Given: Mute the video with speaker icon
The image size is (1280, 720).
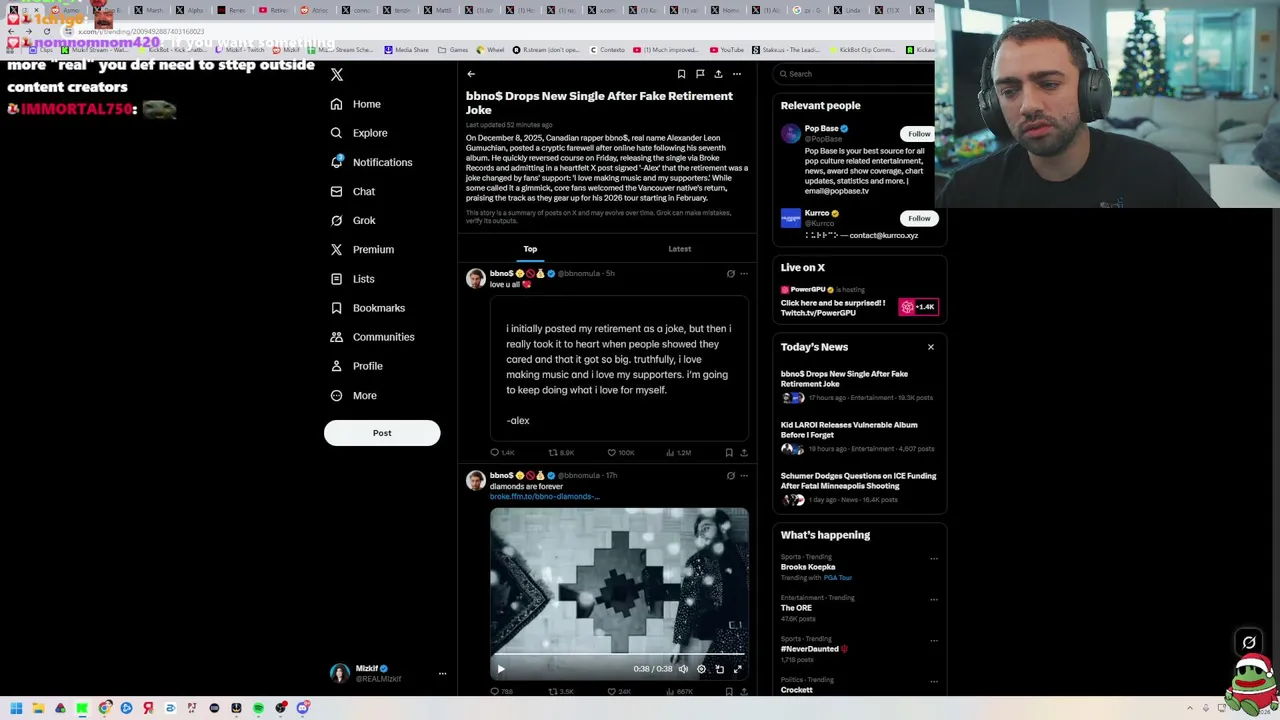Looking at the screenshot, I should [683, 669].
